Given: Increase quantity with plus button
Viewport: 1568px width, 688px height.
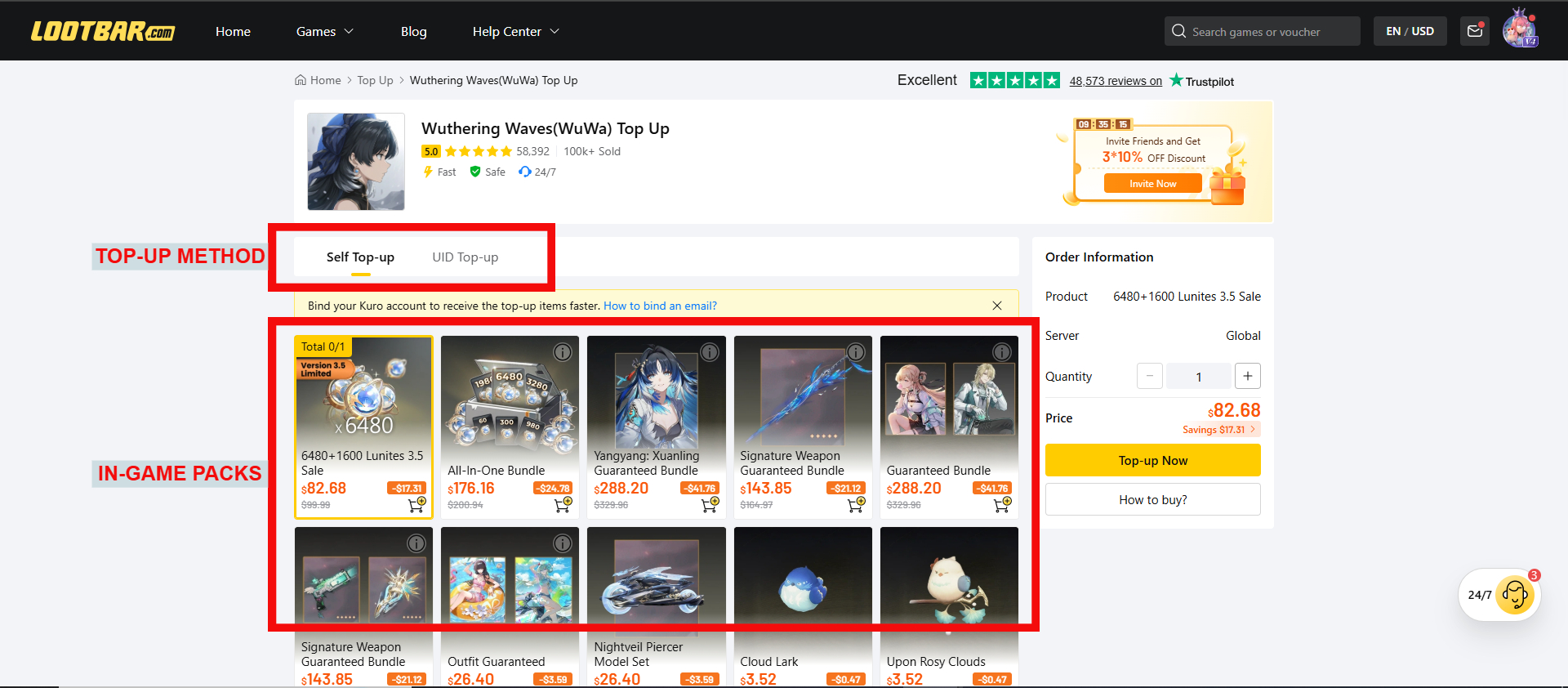Looking at the screenshot, I should tap(1248, 376).
